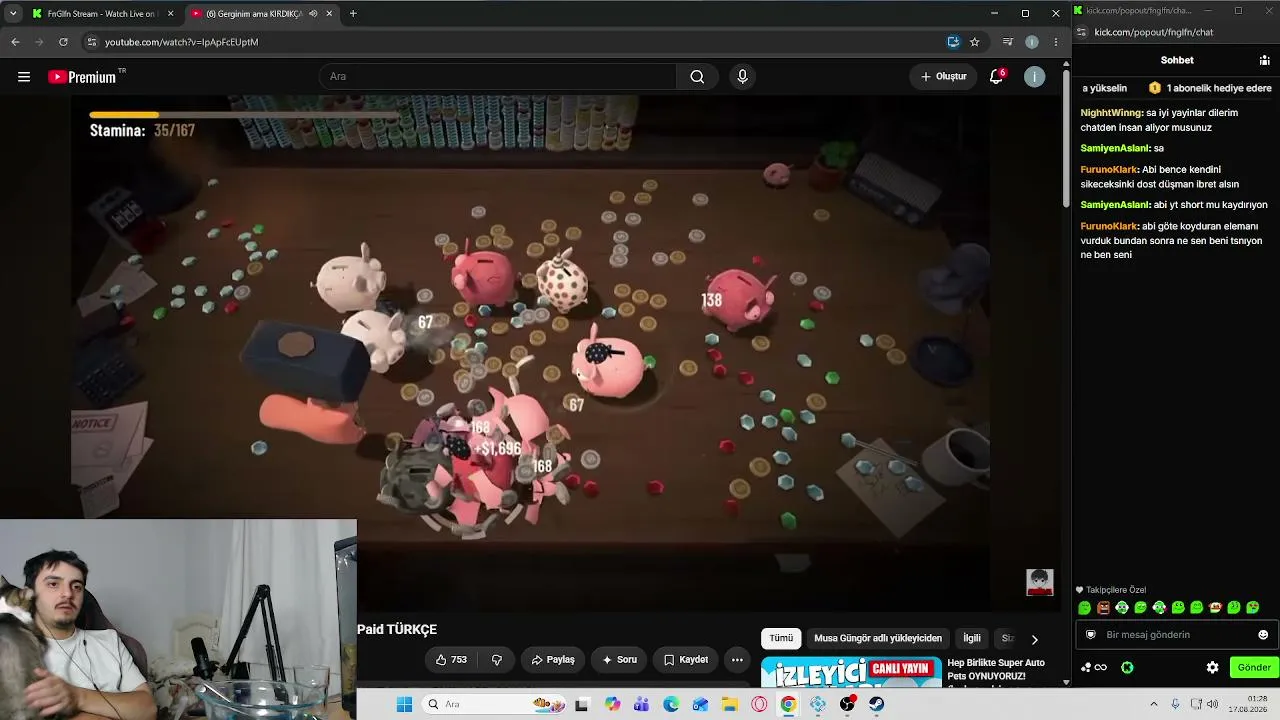The height and width of the screenshot is (720, 1280).
Task: Save the video with Kaydet
Action: (685, 660)
